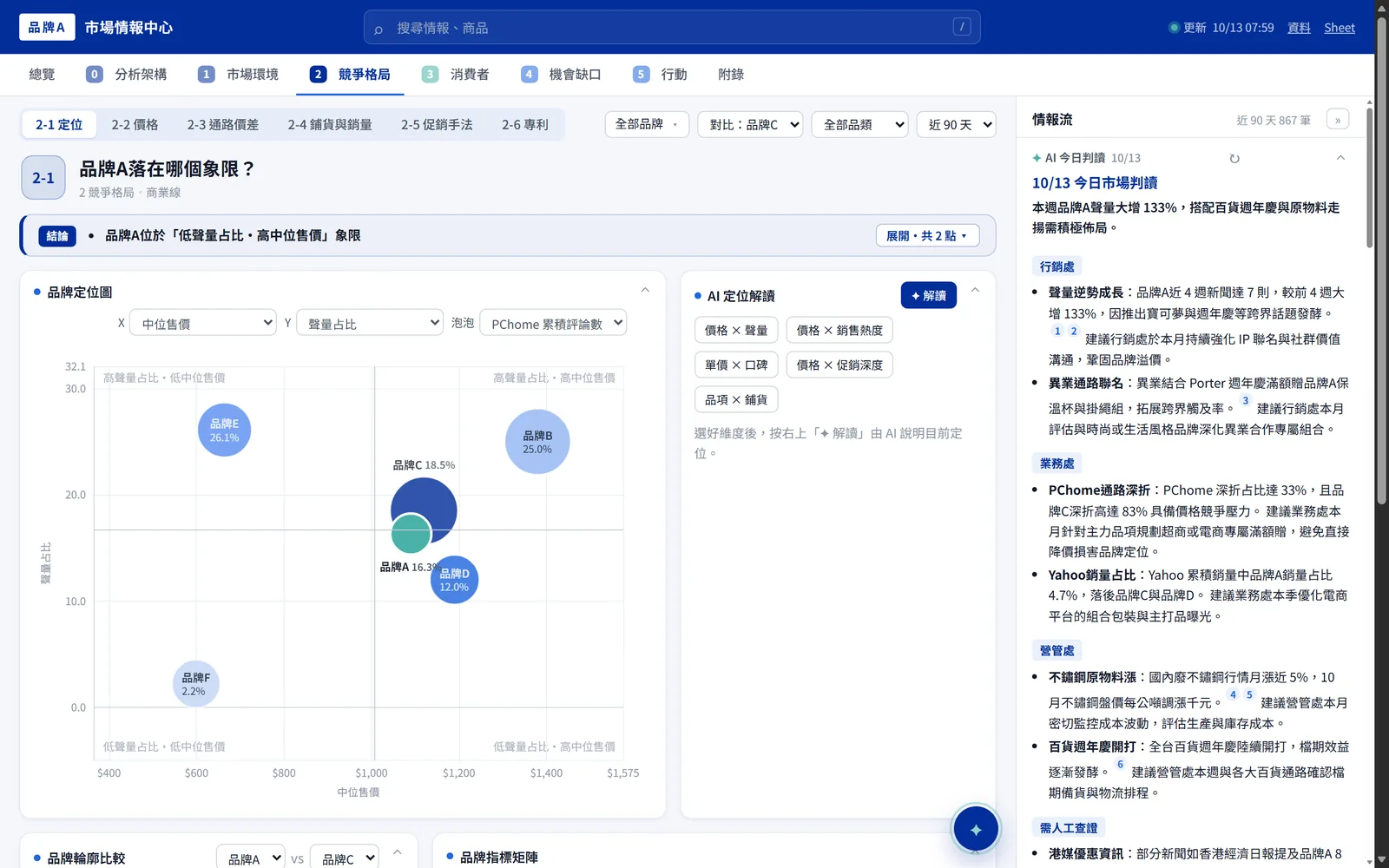Toggle the 單價 × 口碑 dimension chip

(x=736, y=365)
